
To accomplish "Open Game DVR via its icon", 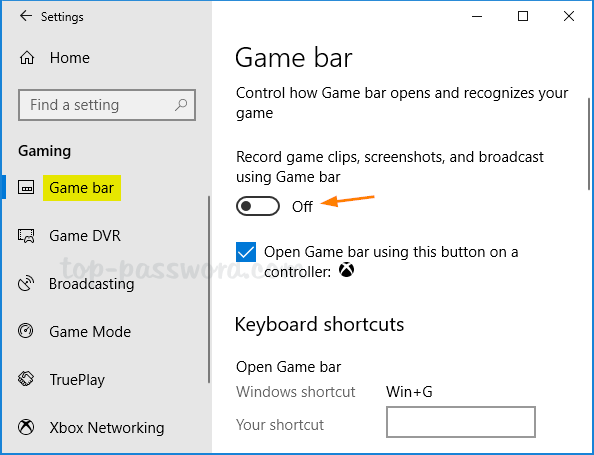I will pyautogui.click(x=26, y=236).
